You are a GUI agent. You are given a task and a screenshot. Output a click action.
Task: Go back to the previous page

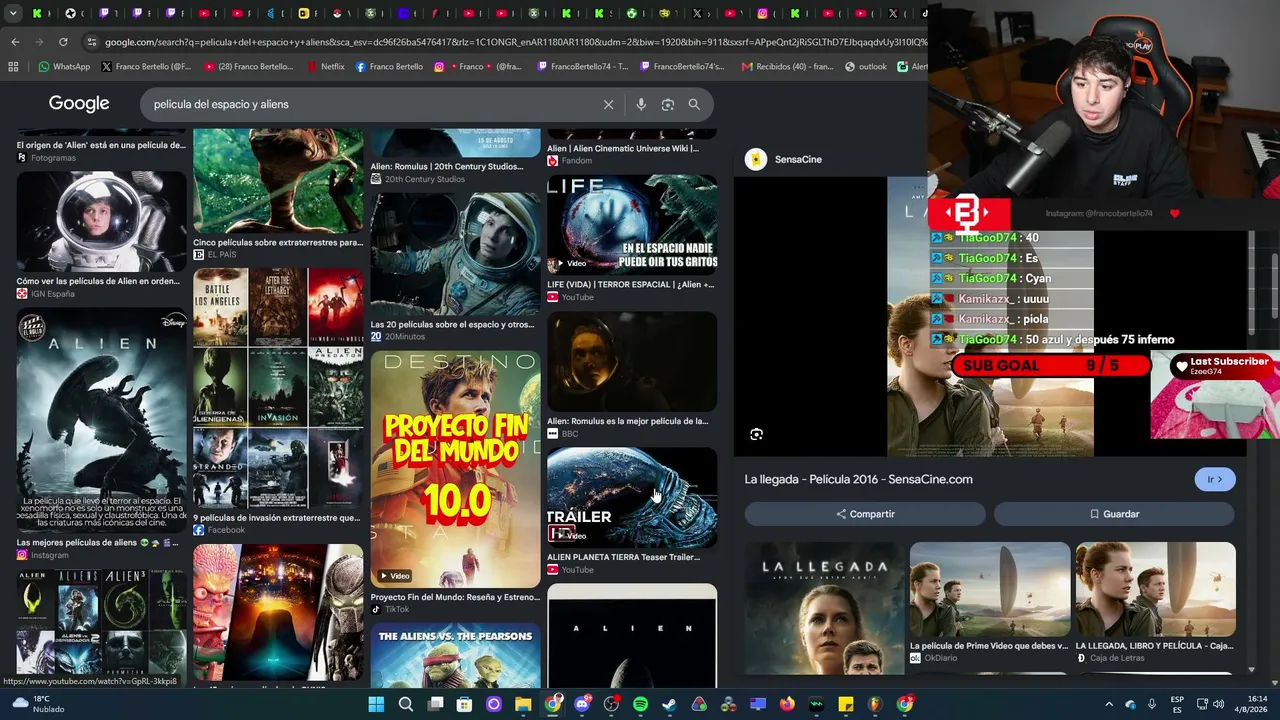[x=15, y=42]
